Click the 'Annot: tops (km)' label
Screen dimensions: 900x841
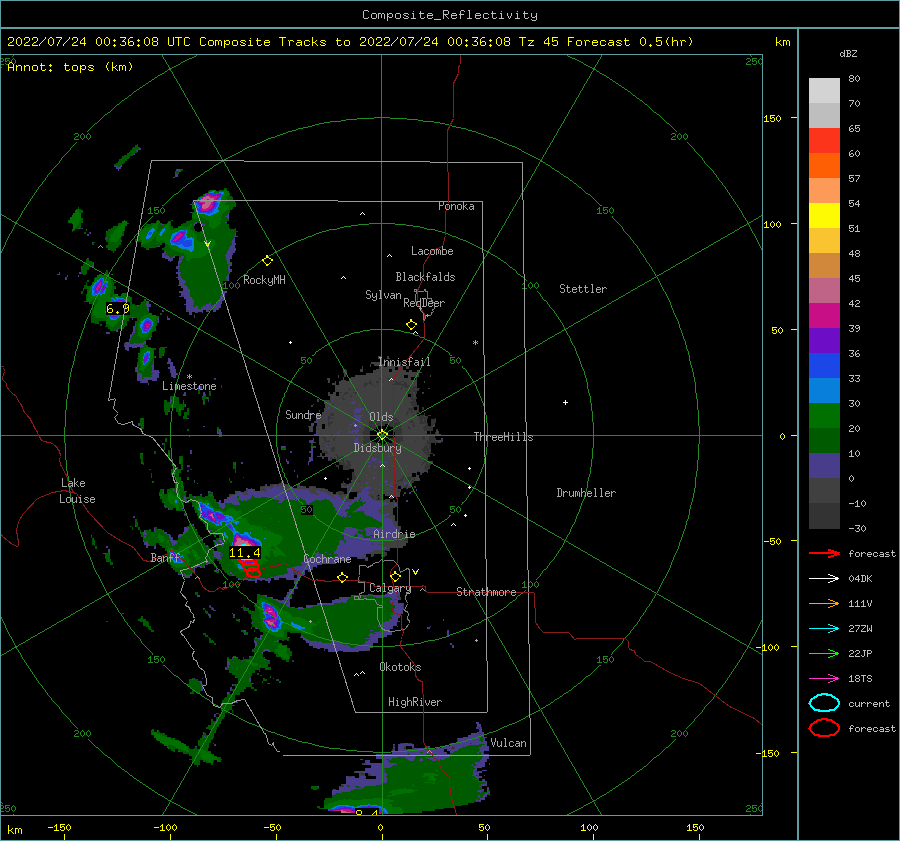[x=70, y=67]
